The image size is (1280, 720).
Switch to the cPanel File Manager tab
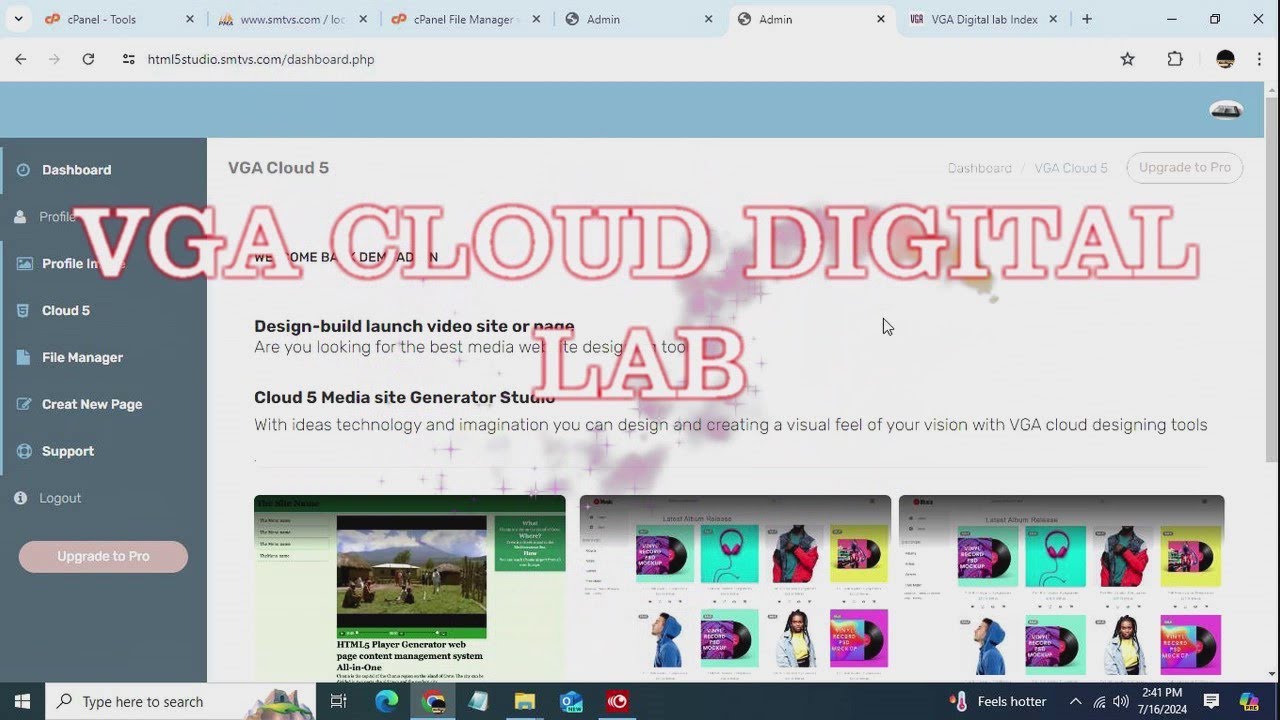(466, 19)
